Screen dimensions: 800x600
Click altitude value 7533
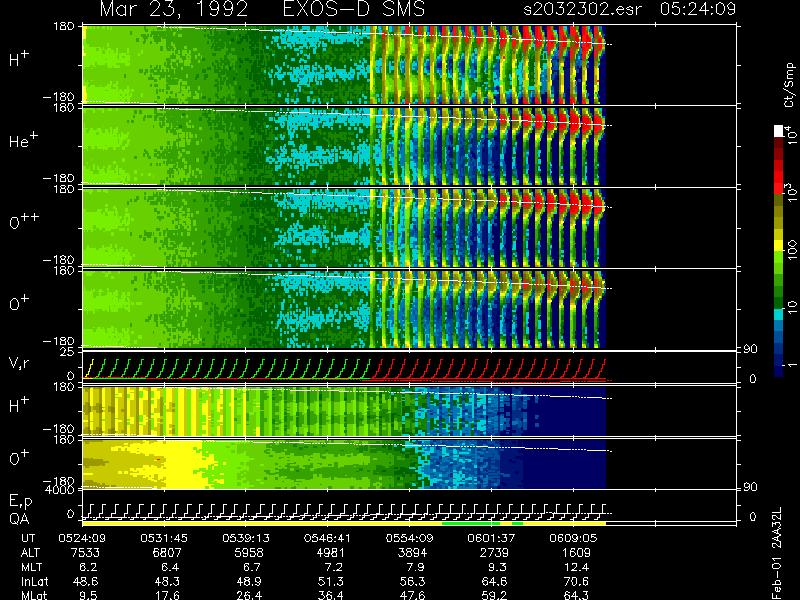pos(85,553)
